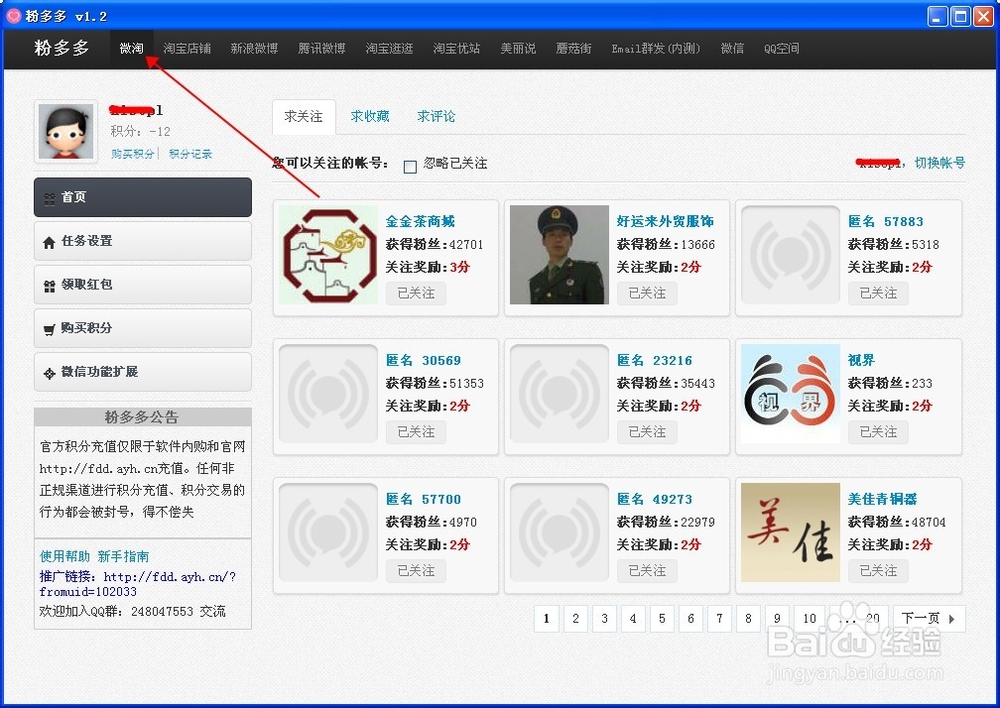Click the 美佳青铜器 calligraphy logo
The width and height of the screenshot is (1000, 708).
point(789,533)
